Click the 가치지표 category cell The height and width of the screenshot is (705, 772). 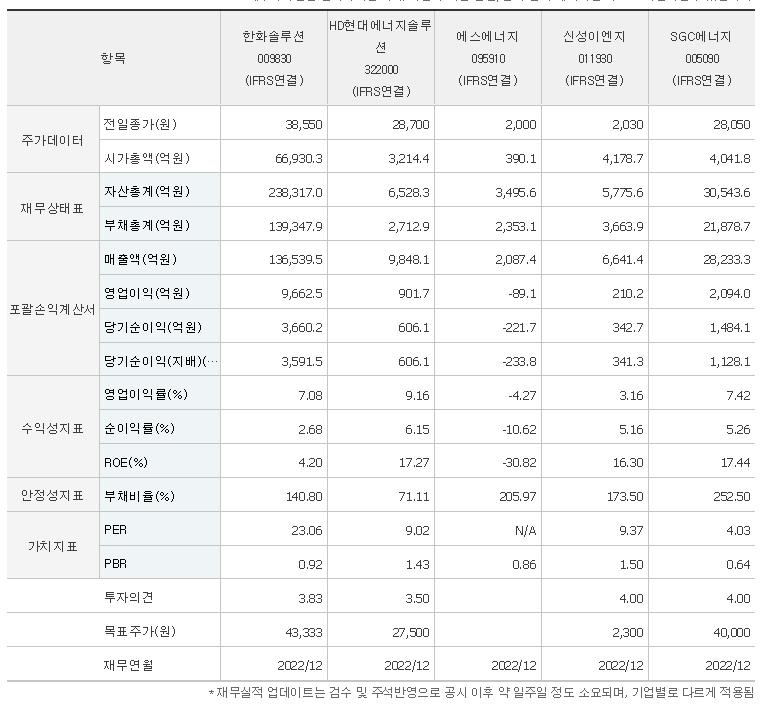52,546
